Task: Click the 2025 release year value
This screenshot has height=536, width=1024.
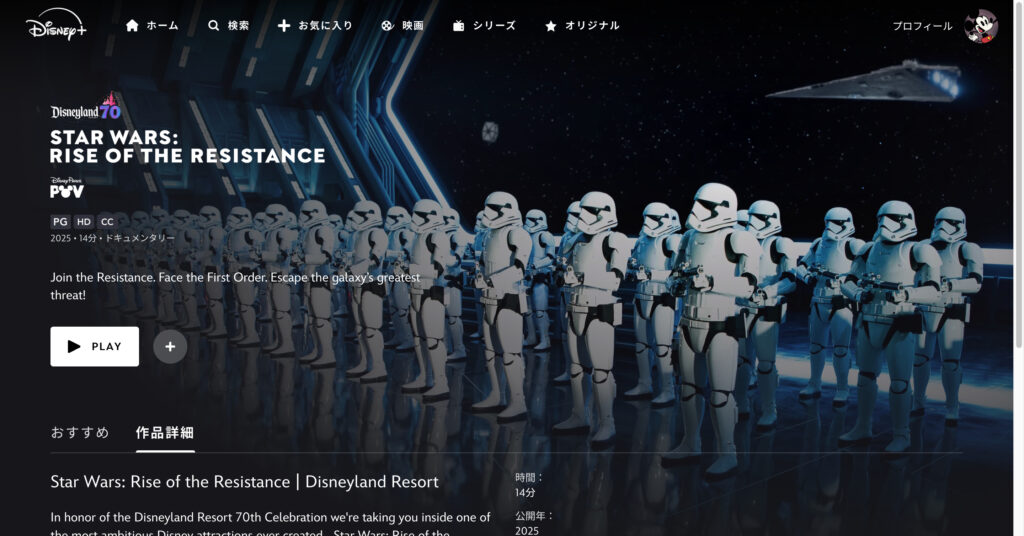Action: click(x=527, y=530)
